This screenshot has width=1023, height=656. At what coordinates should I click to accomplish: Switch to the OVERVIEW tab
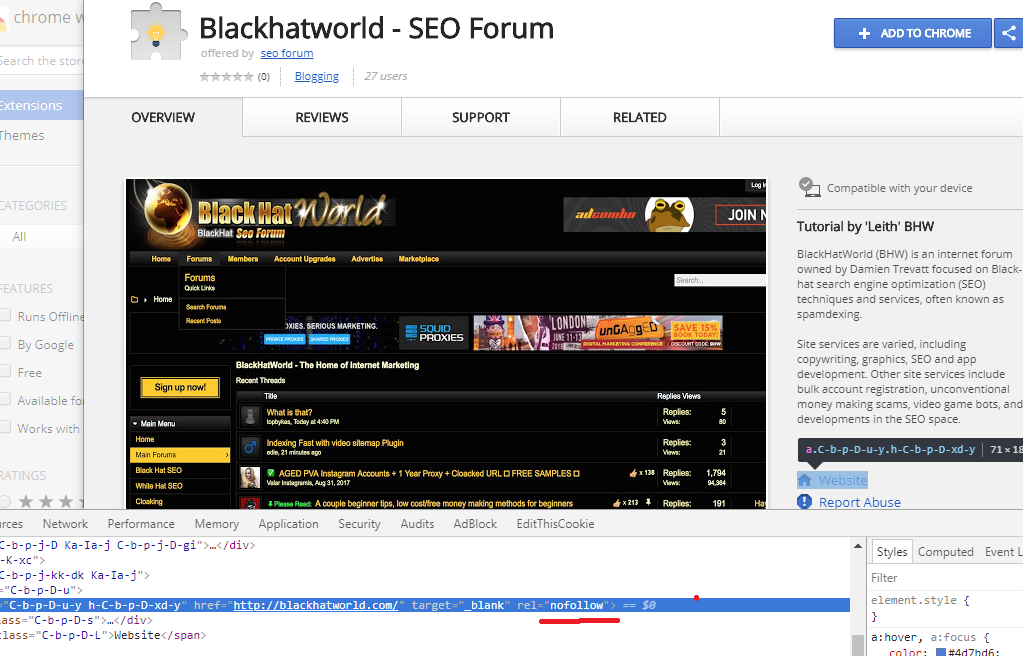163,117
